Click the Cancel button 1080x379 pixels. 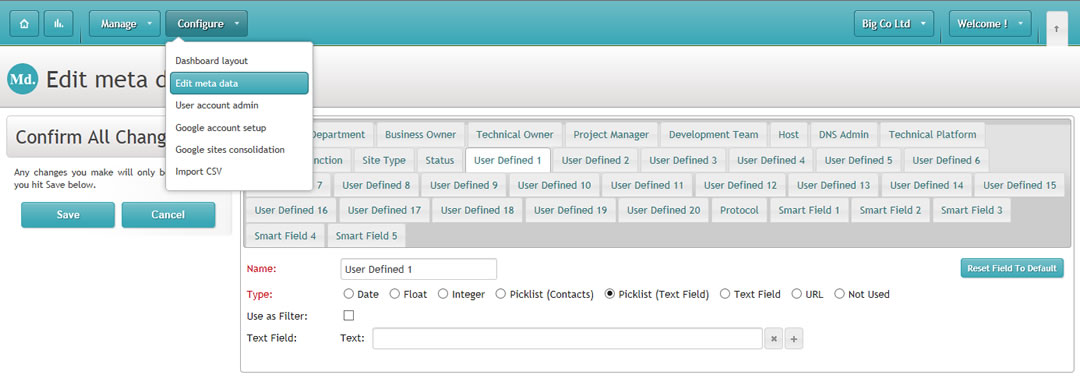[168, 215]
